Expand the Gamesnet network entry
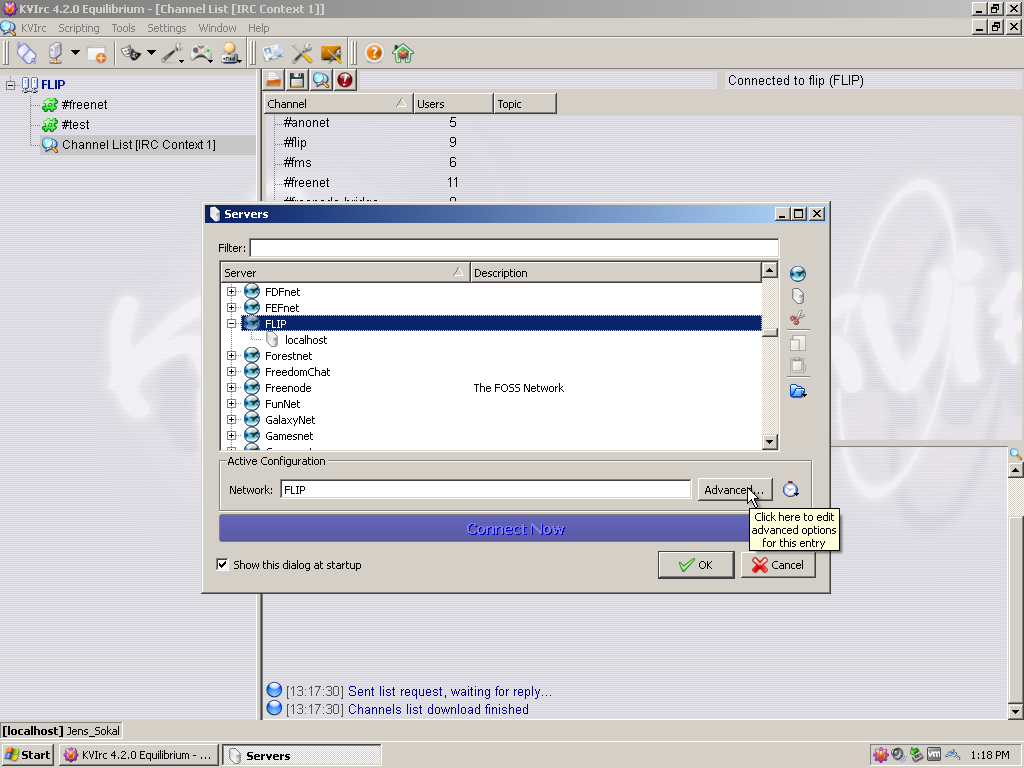 tap(231, 435)
